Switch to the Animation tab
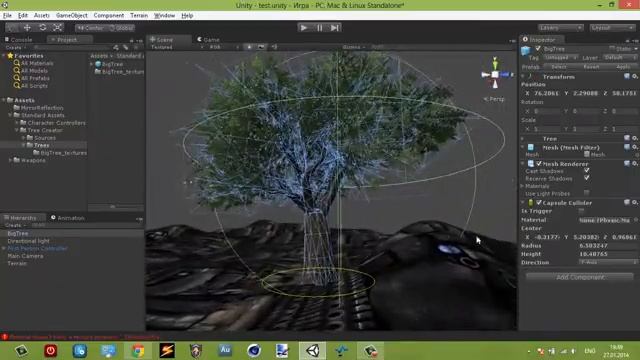The image size is (640, 360). point(68,218)
